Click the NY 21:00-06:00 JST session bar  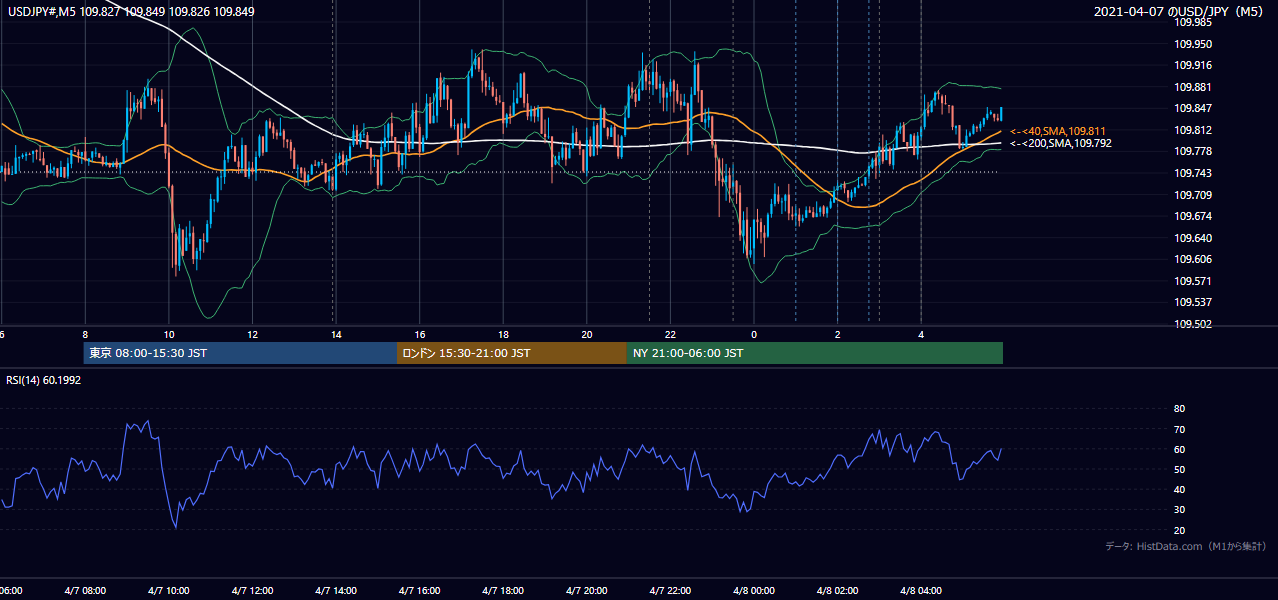point(815,353)
